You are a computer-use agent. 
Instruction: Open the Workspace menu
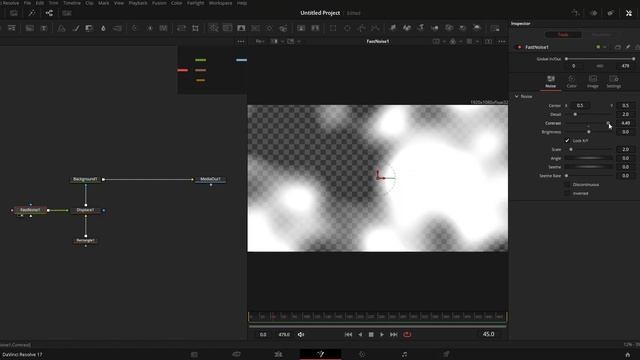coord(220,3)
